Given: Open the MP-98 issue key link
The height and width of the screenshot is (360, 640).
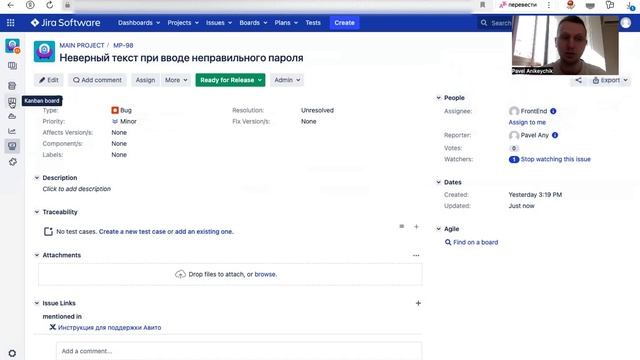Looking at the screenshot, I should click(123, 45).
